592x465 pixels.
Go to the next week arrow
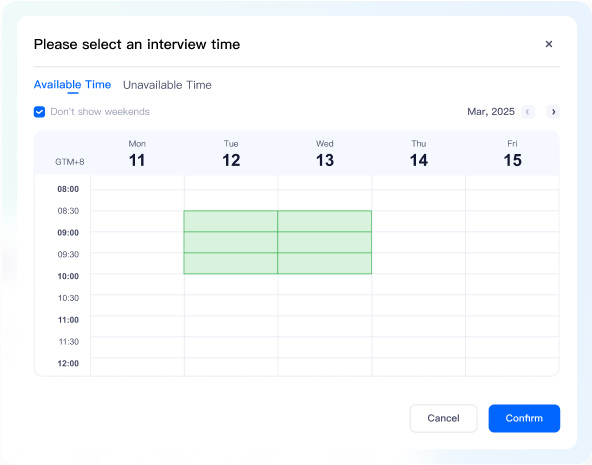point(553,112)
